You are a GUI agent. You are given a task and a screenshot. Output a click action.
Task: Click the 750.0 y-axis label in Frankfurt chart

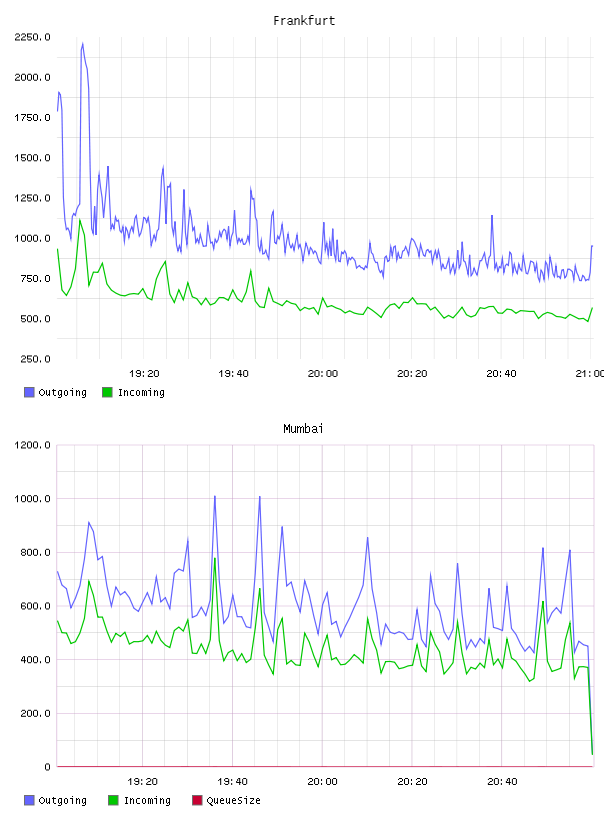click(x=35, y=279)
